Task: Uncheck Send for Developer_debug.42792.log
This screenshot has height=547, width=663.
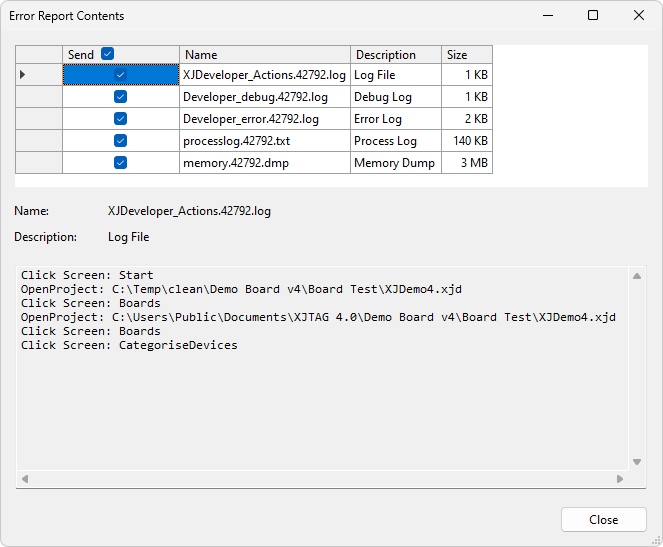Action: click(x=120, y=97)
